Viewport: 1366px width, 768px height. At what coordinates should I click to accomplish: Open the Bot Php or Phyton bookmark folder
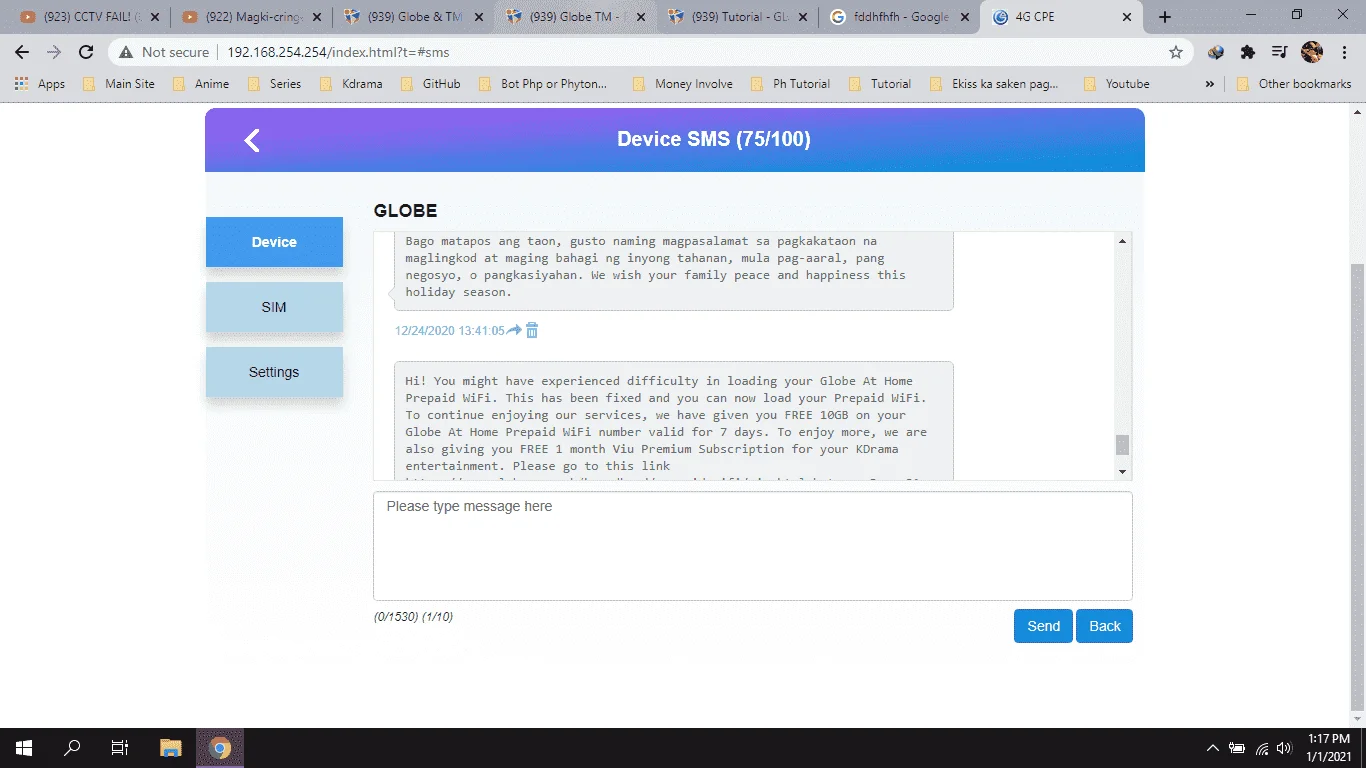tap(543, 84)
